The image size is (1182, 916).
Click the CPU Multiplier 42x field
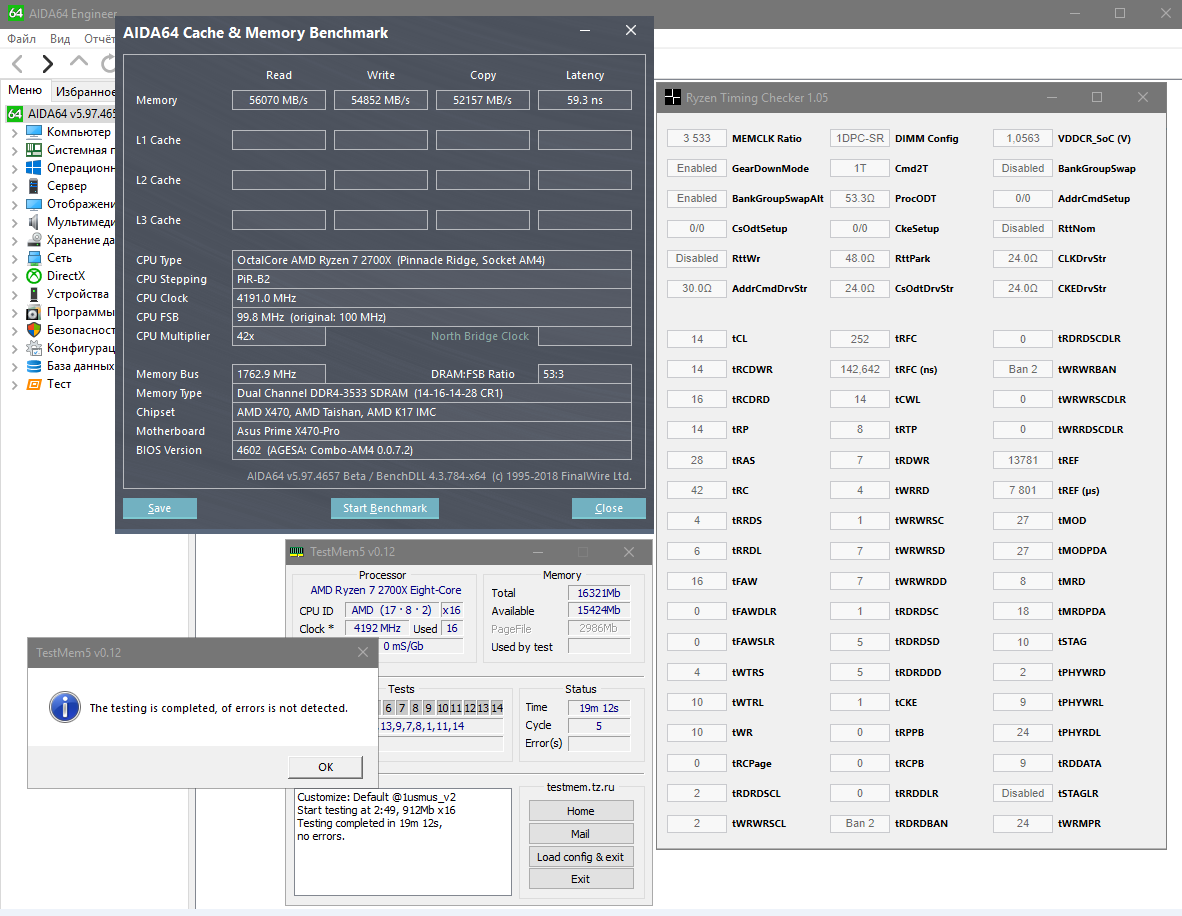click(279, 336)
